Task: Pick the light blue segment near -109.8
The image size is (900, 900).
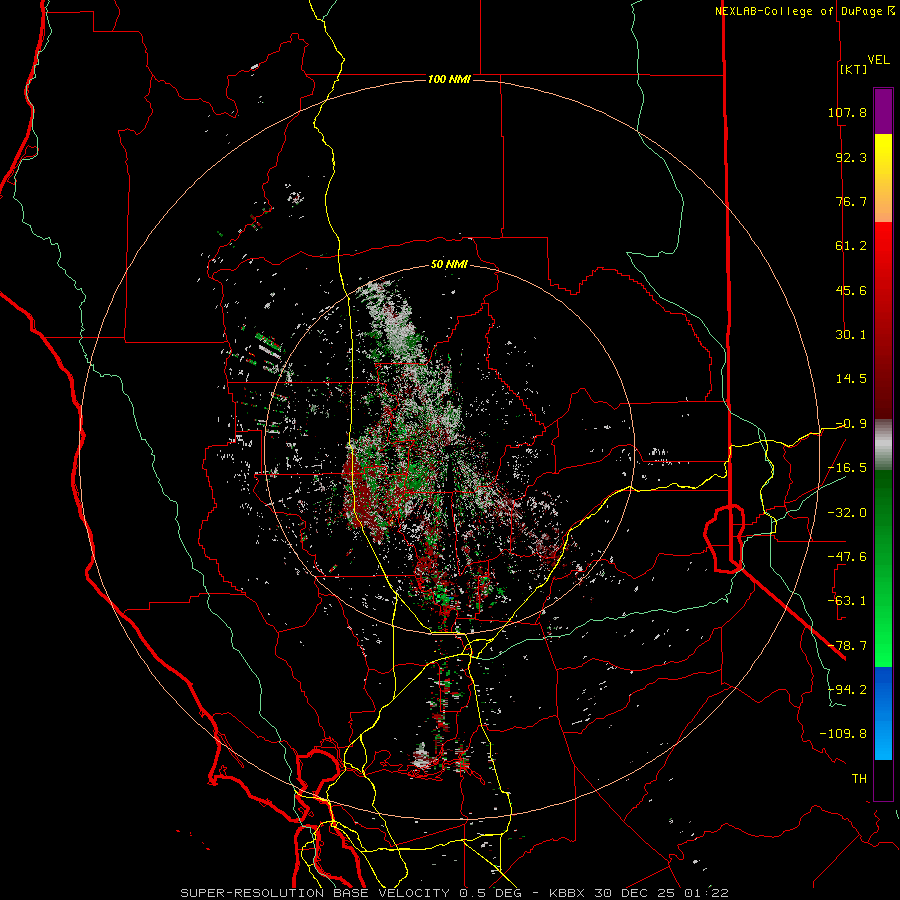Action: point(883,738)
